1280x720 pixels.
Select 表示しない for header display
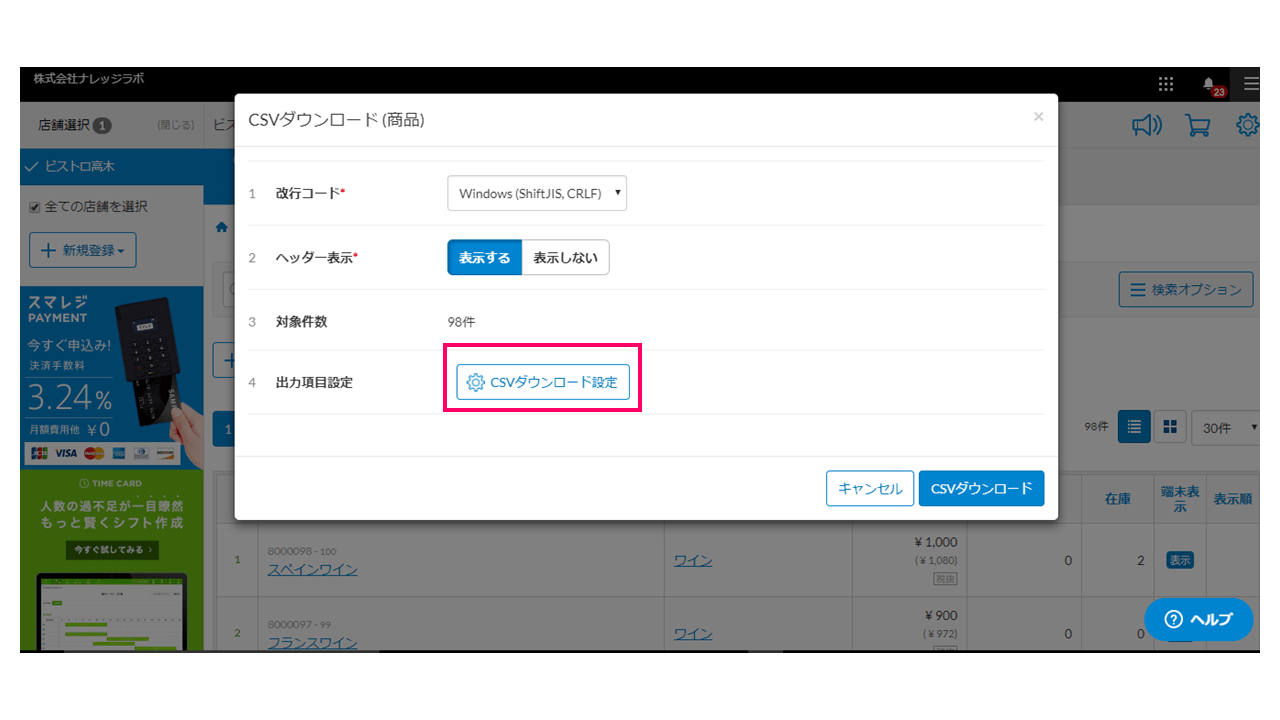[x=565, y=257]
